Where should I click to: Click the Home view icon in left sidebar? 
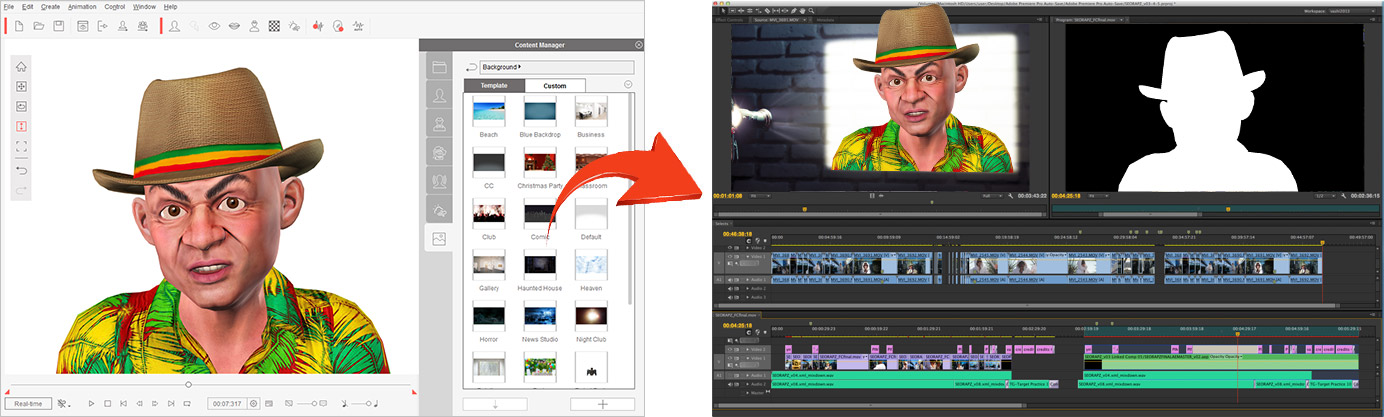coord(22,66)
